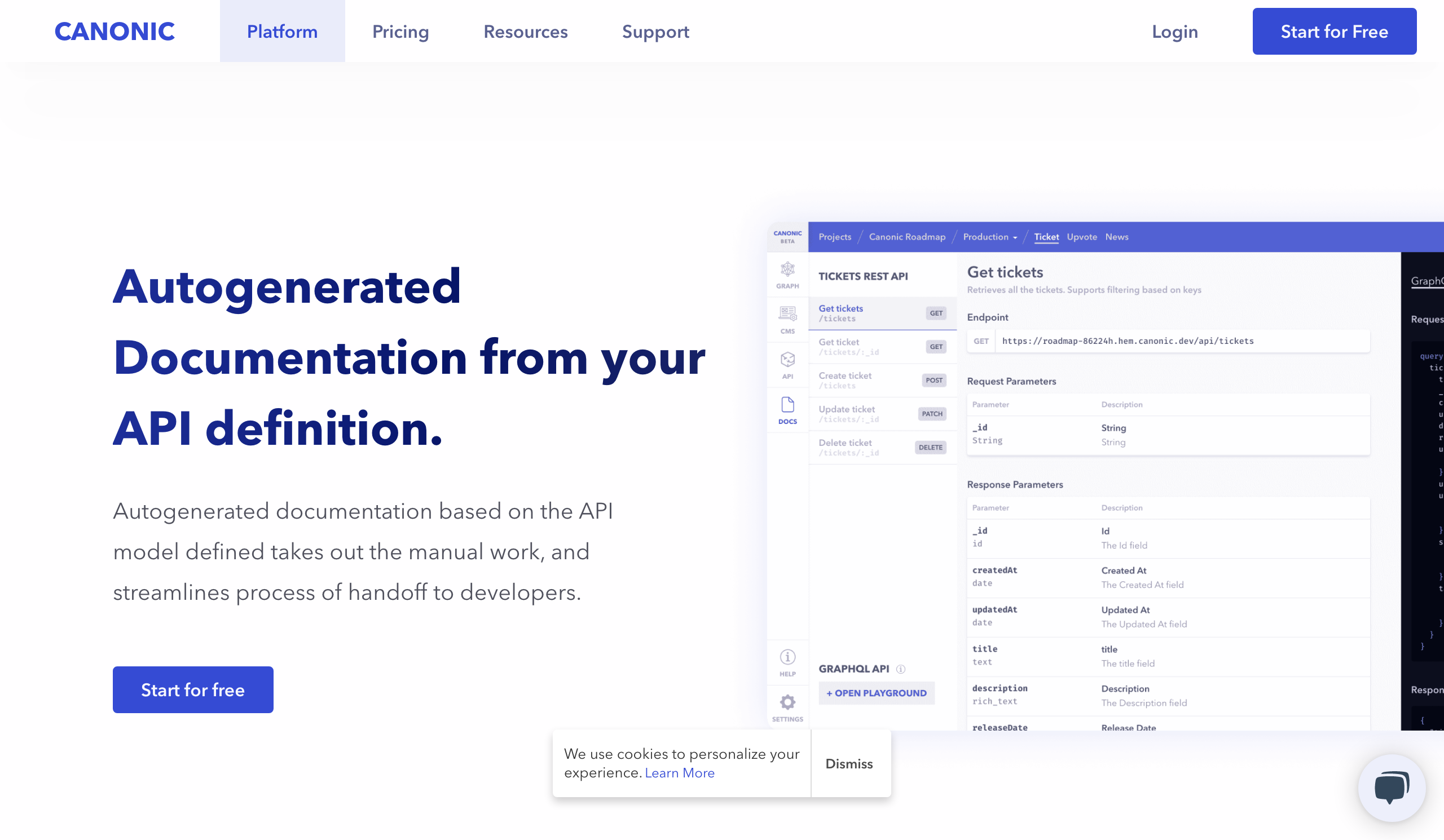1444x840 pixels.
Task: Select the Get tickets endpoint row
Action: (x=882, y=313)
